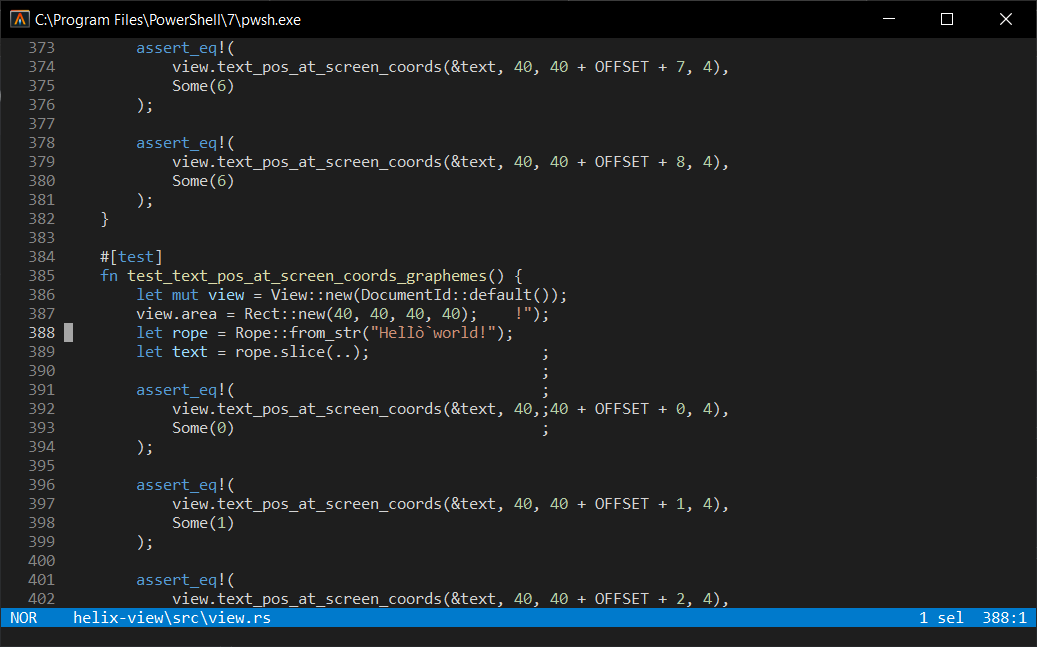Click 'OFFSET + 2' on line 402
Image resolution: width=1037 pixels, height=647 pixels.
pyautogui.click(x=642, y=599)
